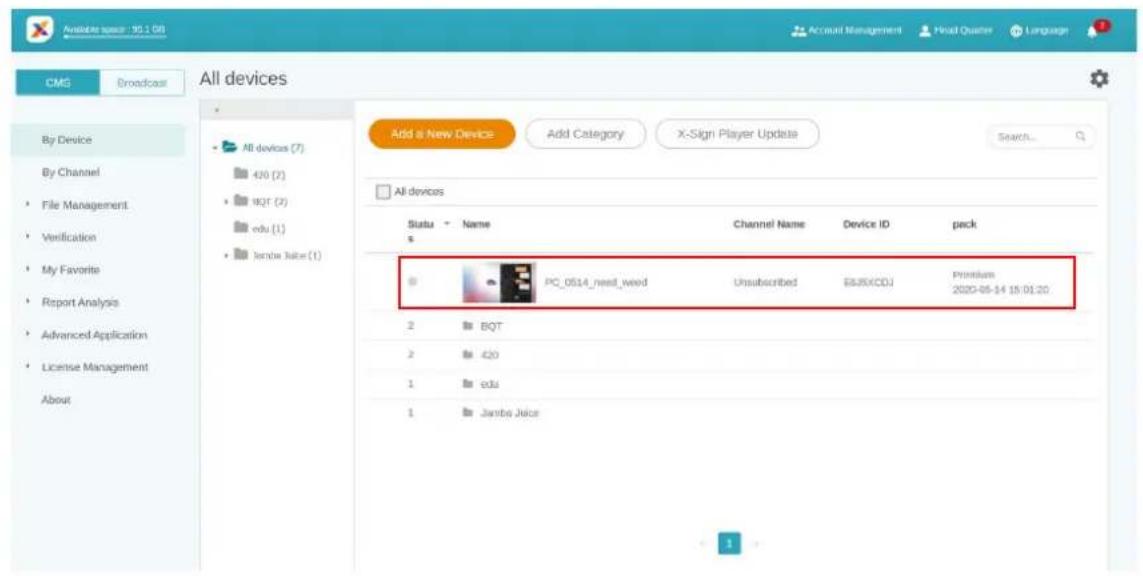Switch to the Broadcast tab

141,83
